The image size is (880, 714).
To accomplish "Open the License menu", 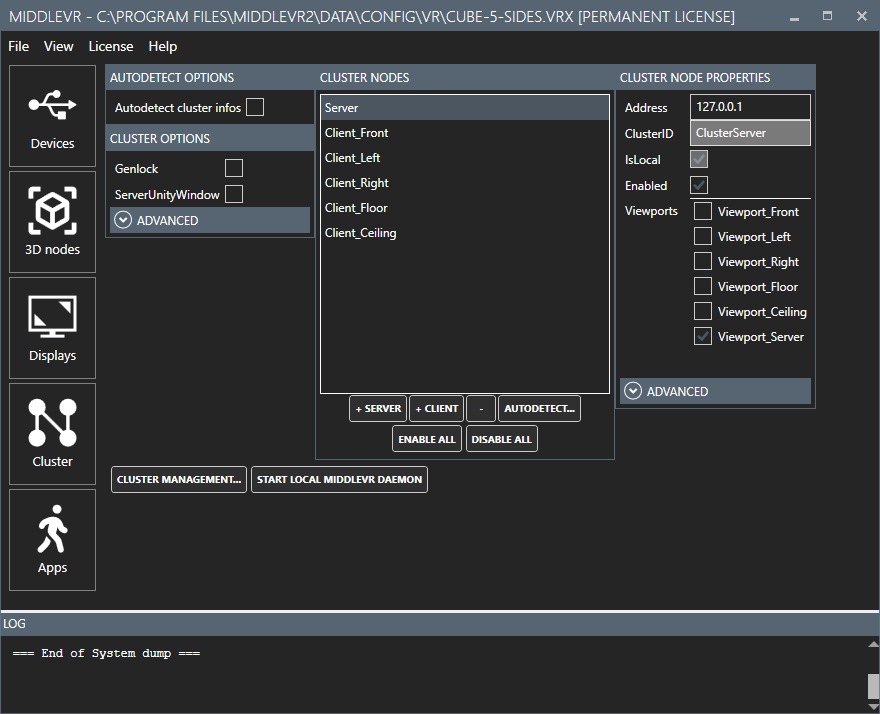I will click(111, 47).
